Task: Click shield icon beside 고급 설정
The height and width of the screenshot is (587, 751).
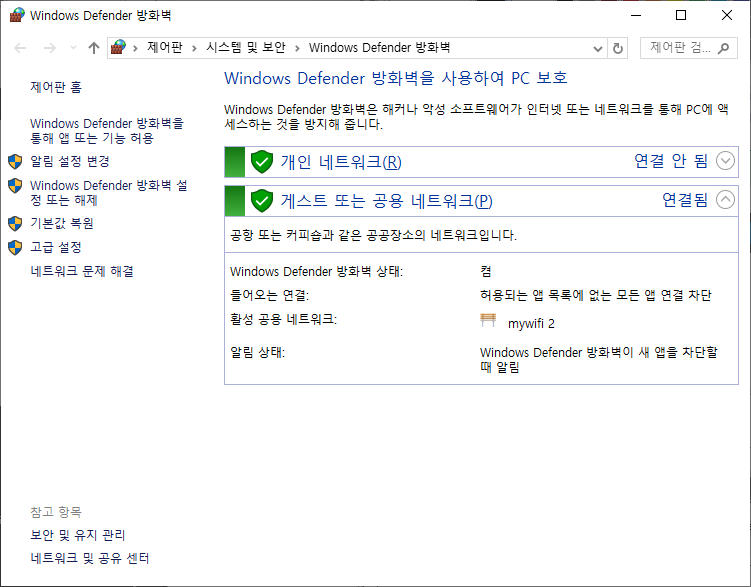Action: click(x=15, y=247)
